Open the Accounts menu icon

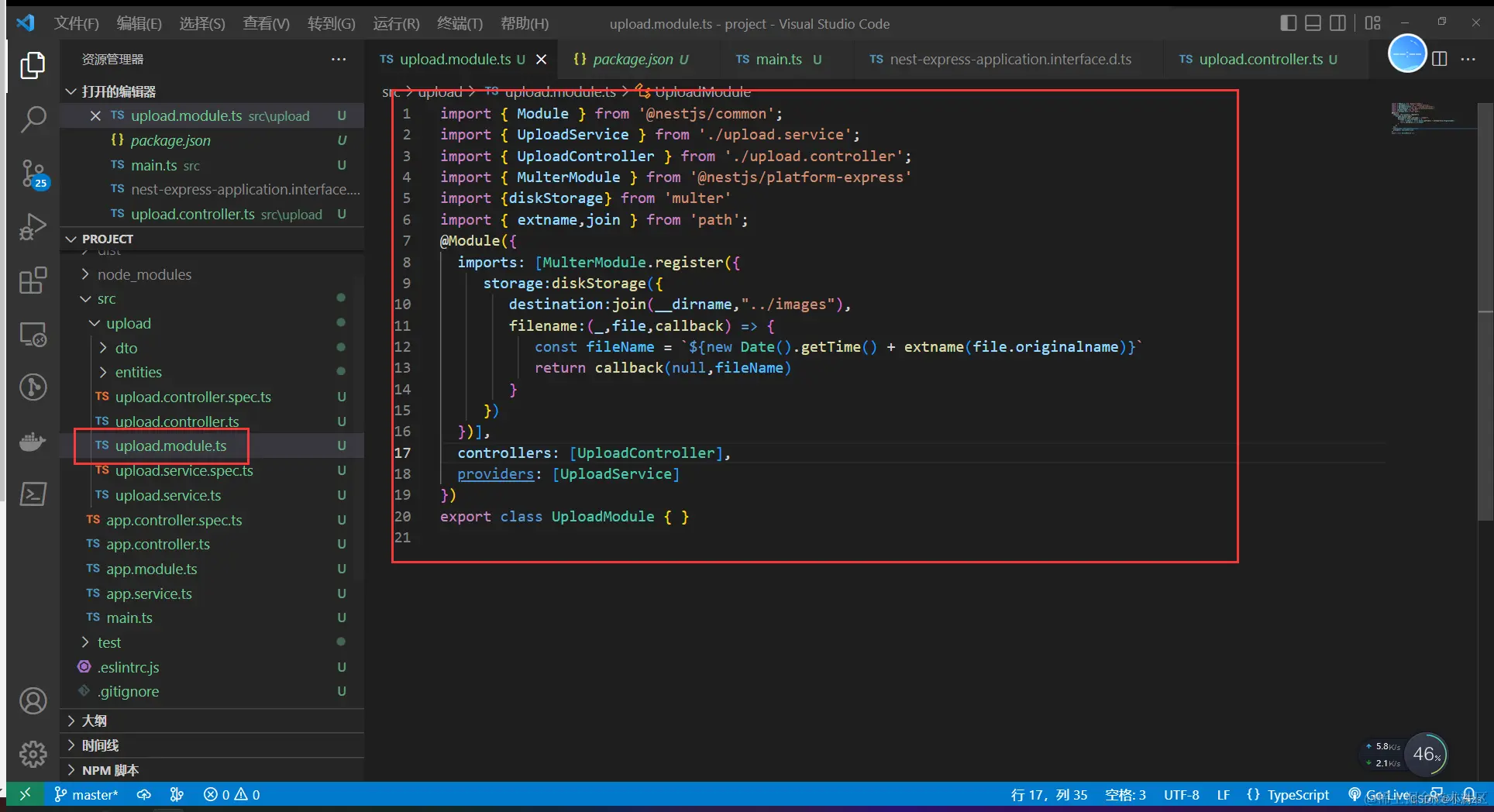pyautogui.click(x=33, y=701)
